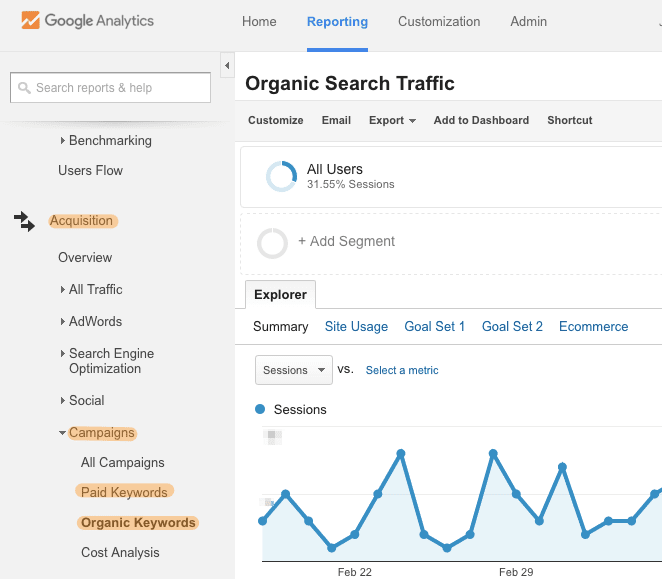Select the Ecommerce tab
This screenshot has width=662, height=579.
[593, 326]
